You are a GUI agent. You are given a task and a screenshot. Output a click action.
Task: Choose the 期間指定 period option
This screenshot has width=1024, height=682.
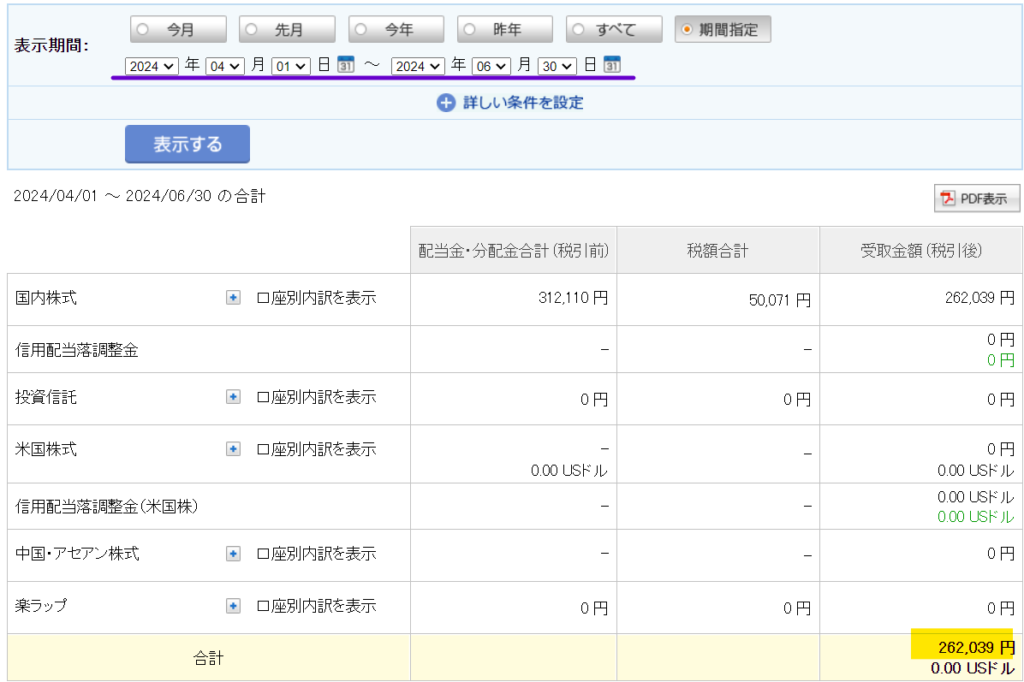pos(686,30)
